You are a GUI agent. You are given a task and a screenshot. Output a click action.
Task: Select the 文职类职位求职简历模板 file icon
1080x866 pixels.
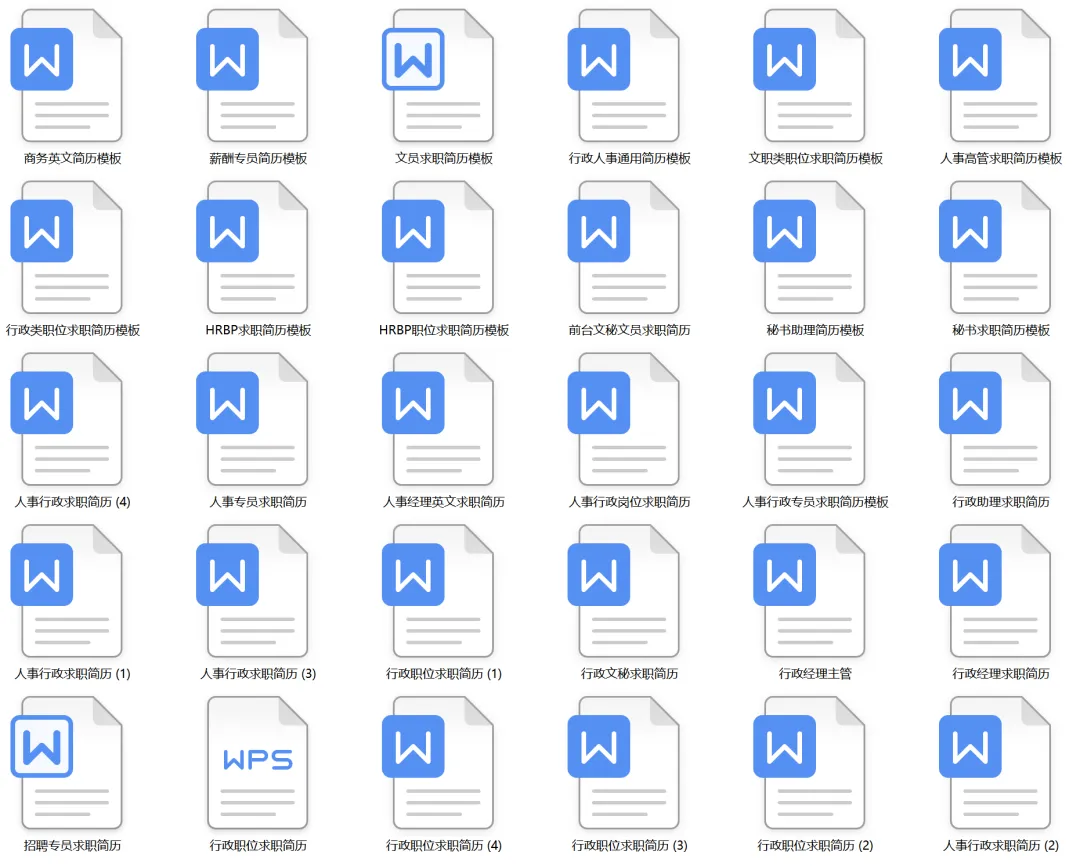pyautogui.click(x=809, y=76)
